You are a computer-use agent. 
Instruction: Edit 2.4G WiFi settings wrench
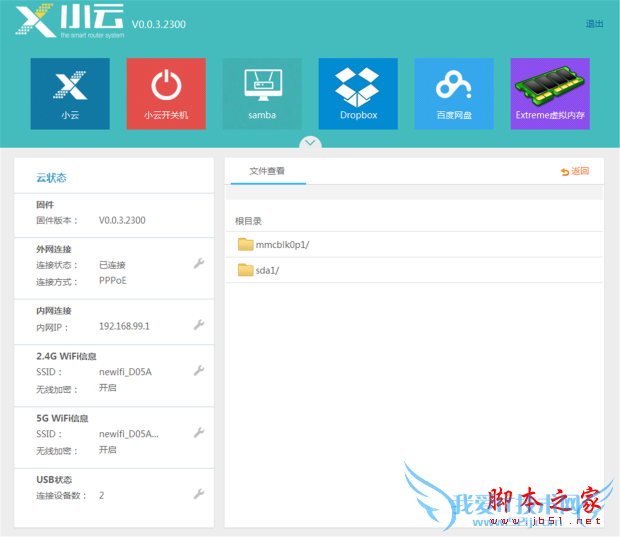point(199,371)
